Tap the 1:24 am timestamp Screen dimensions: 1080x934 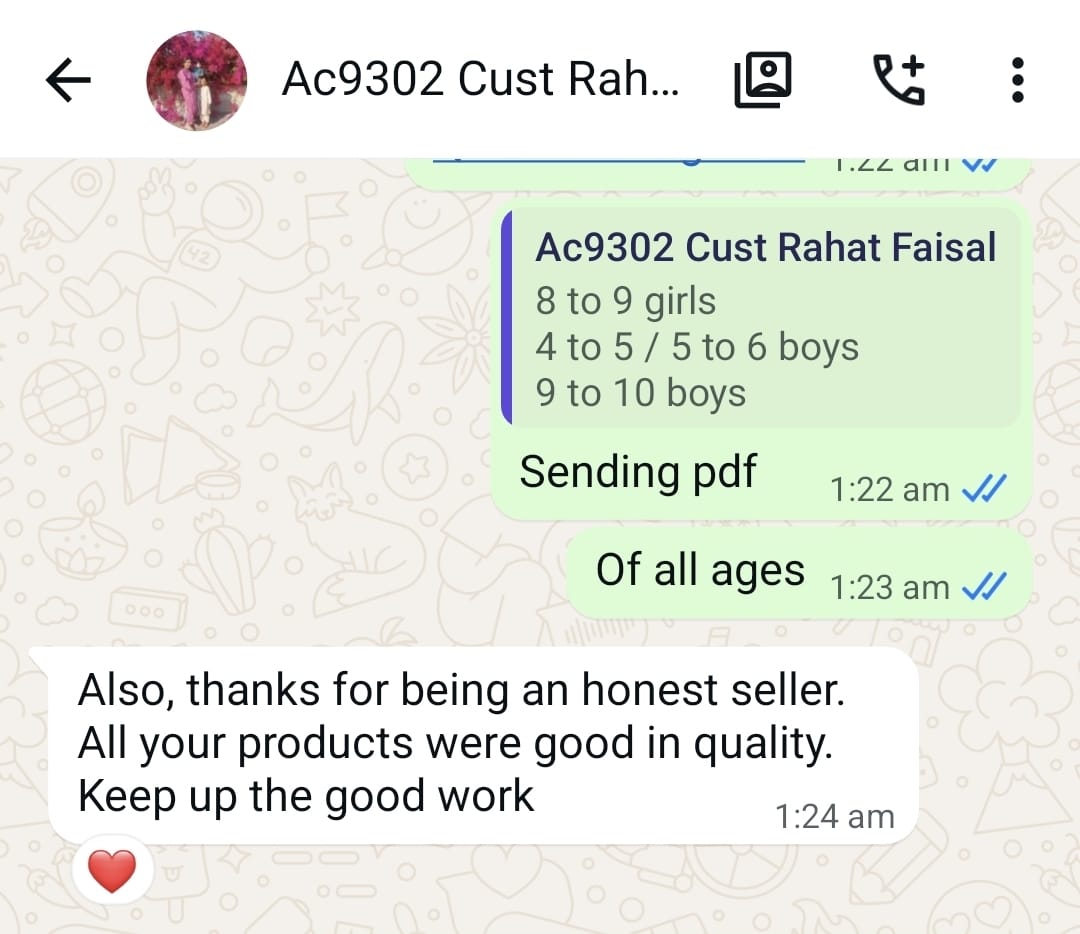834,817
